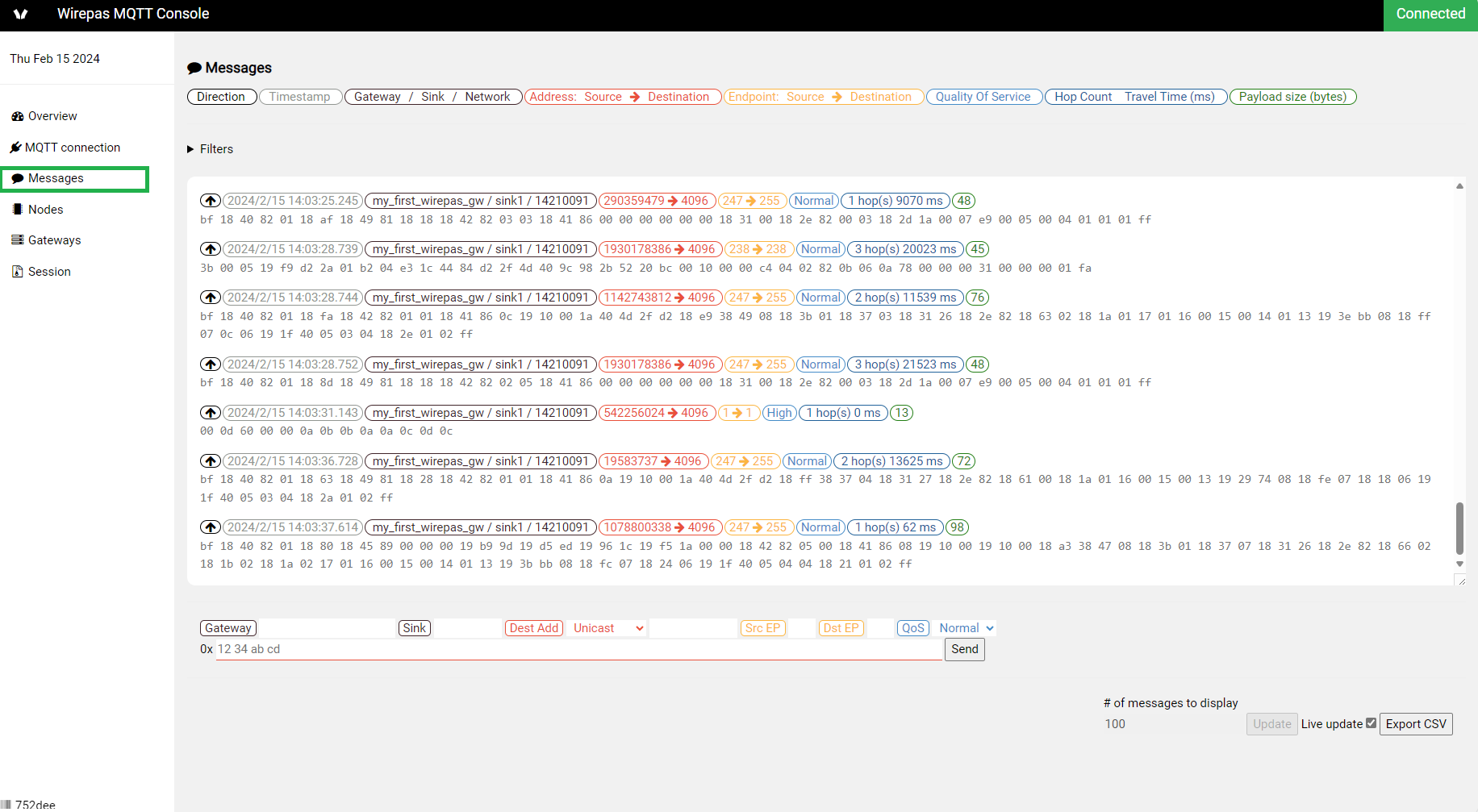The height and width of the screenshot is (812, 1478).
Task: Click the direction arrow icon for message 14:03:28.739
Action: coord(211,249)
